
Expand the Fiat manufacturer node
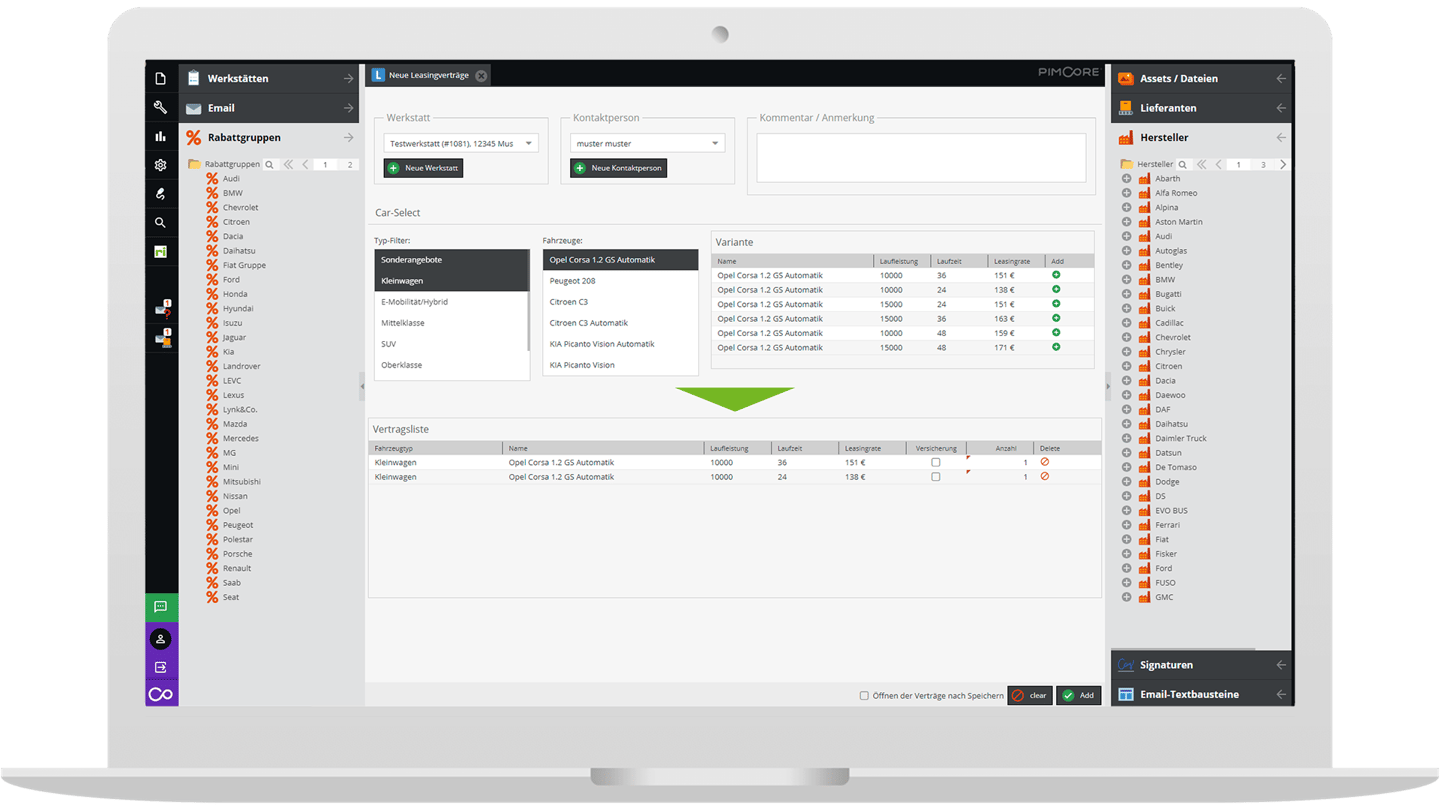click(x=1126, y=539)
